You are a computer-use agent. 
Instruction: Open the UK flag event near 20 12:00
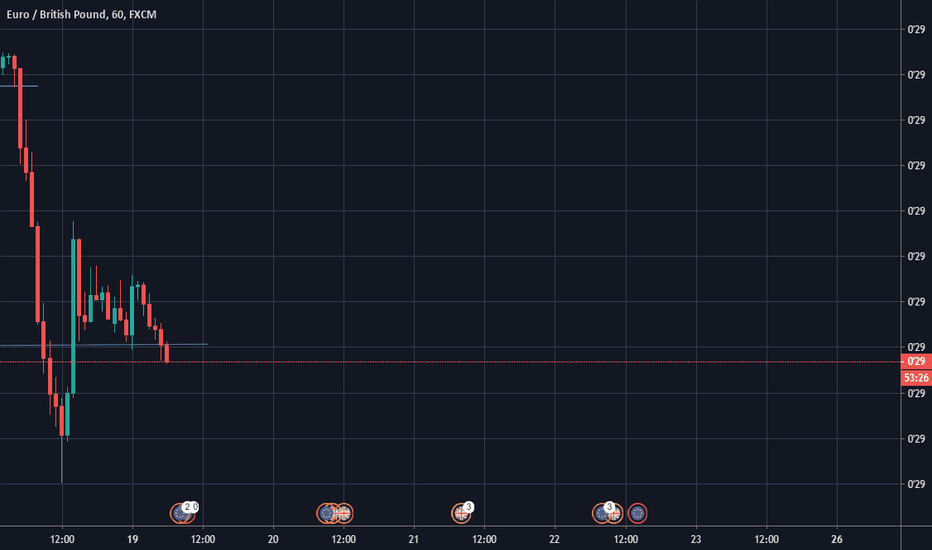344,513
